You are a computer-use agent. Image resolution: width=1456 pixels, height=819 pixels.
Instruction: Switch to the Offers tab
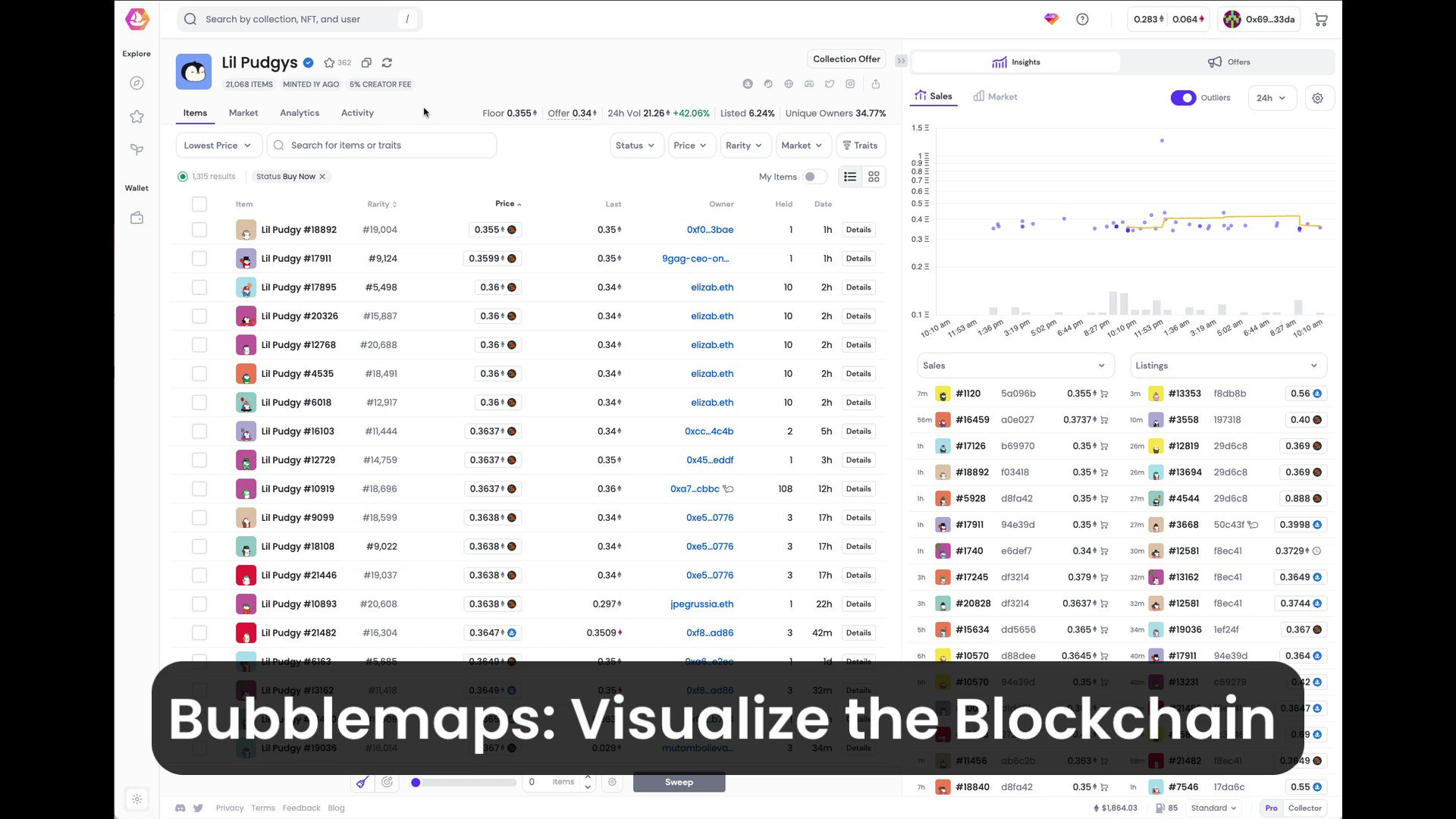coord(1228,61)
